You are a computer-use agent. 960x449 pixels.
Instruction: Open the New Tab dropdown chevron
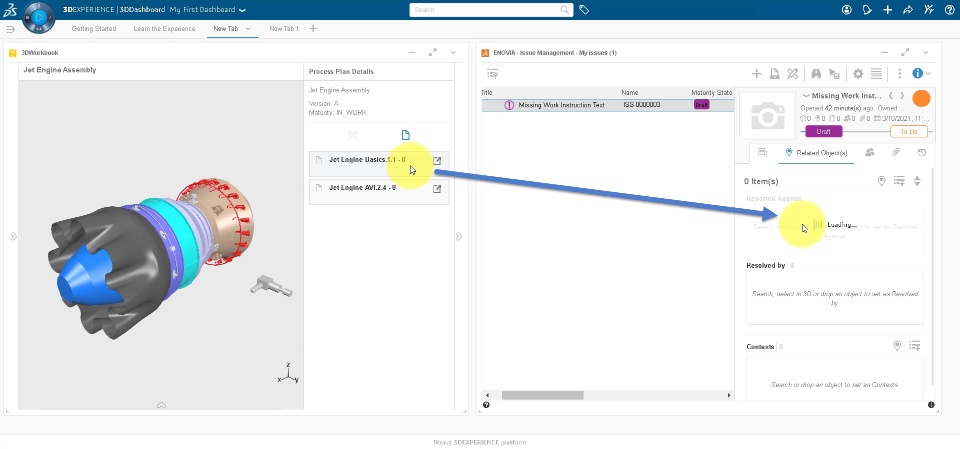point(249,29)
